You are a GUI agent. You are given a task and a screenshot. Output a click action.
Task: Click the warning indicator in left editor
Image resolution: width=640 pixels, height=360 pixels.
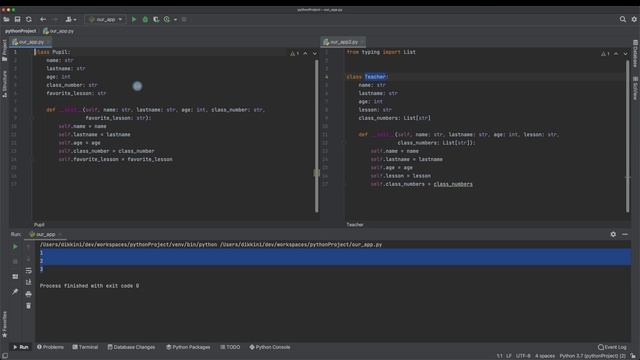pos(294,53)
